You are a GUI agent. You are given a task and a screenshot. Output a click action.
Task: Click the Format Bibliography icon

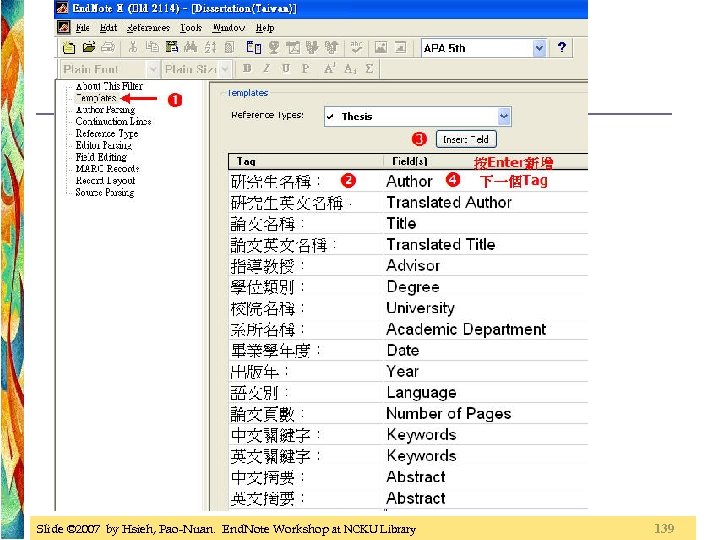(292, 47)
